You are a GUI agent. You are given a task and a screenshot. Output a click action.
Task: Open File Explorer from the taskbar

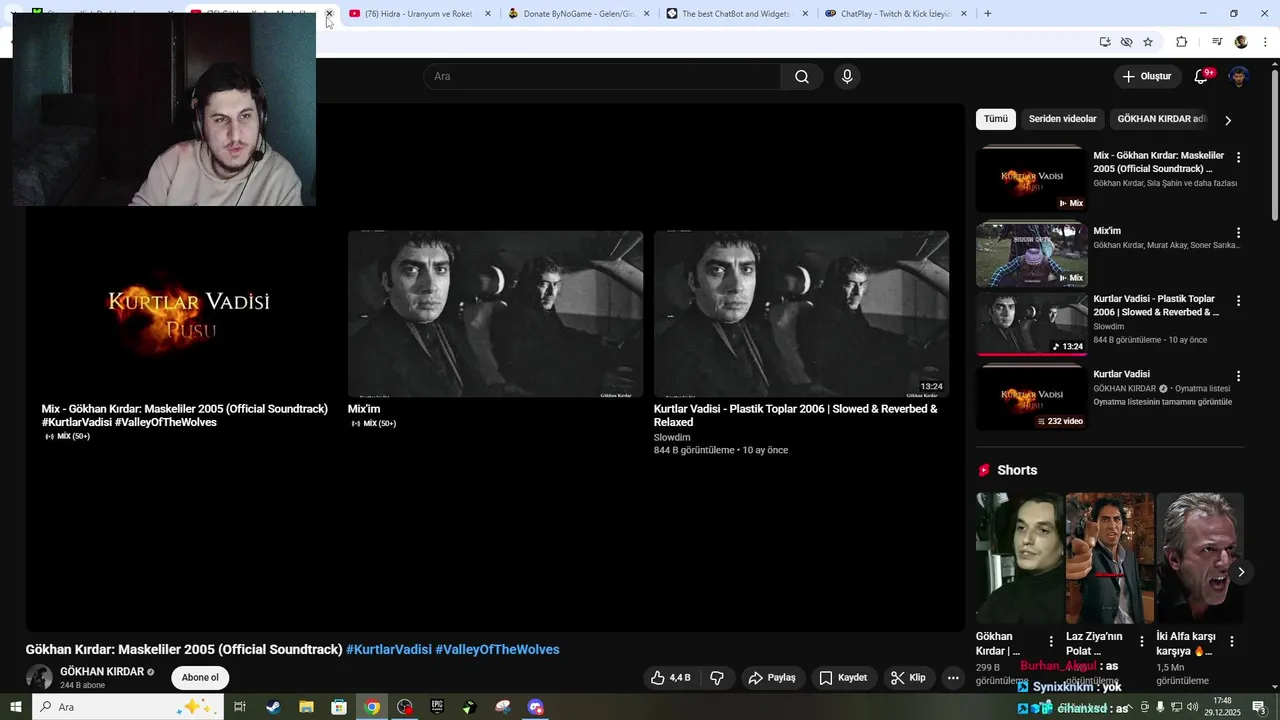click(x=306, y=707)
